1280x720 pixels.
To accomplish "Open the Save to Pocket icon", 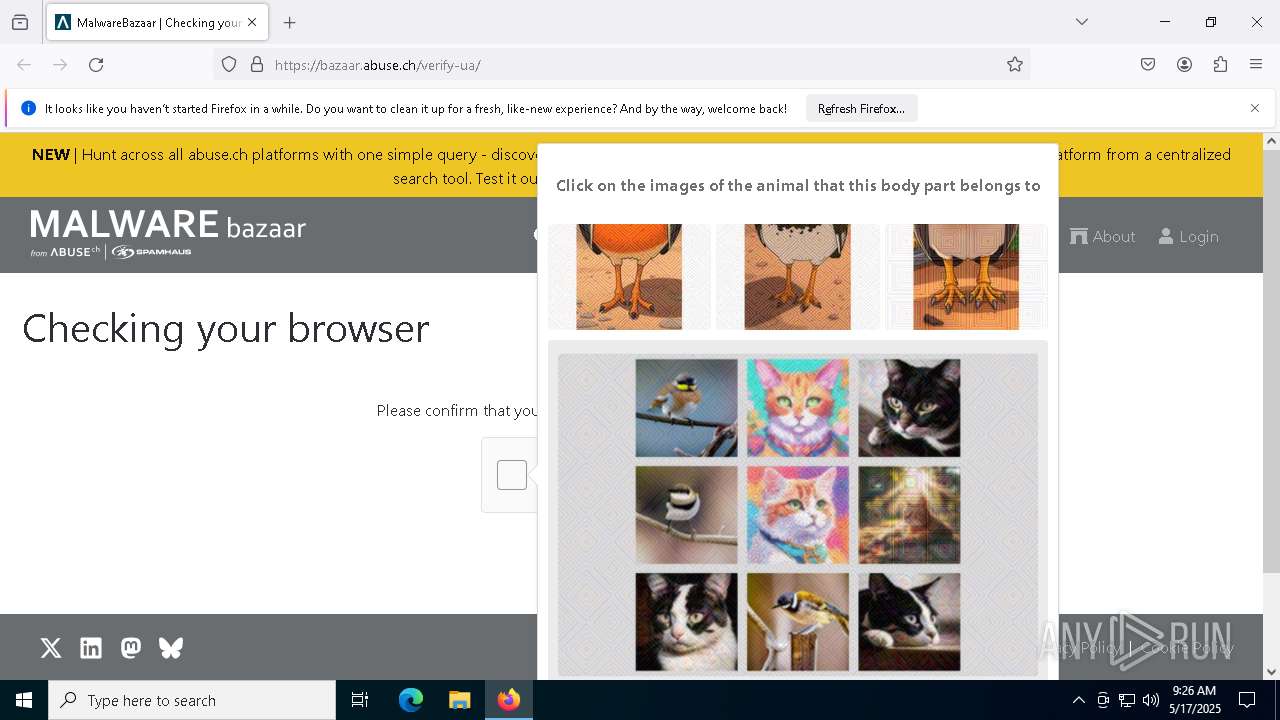I will pyautogui.click(x=1148, y=65).
